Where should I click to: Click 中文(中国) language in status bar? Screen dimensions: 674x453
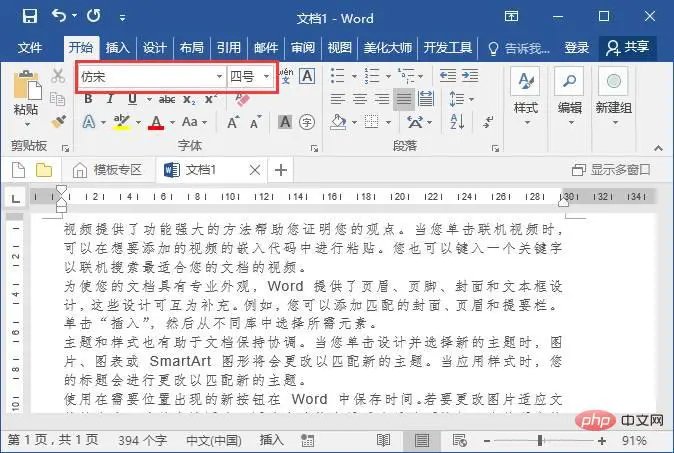coord(214,440)
